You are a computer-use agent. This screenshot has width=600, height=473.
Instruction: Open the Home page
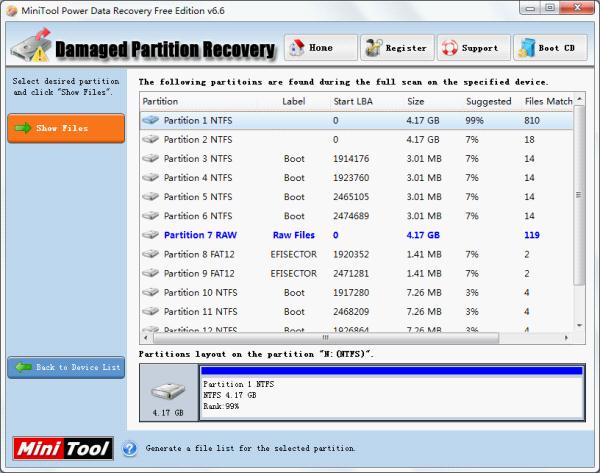(321, 48)
